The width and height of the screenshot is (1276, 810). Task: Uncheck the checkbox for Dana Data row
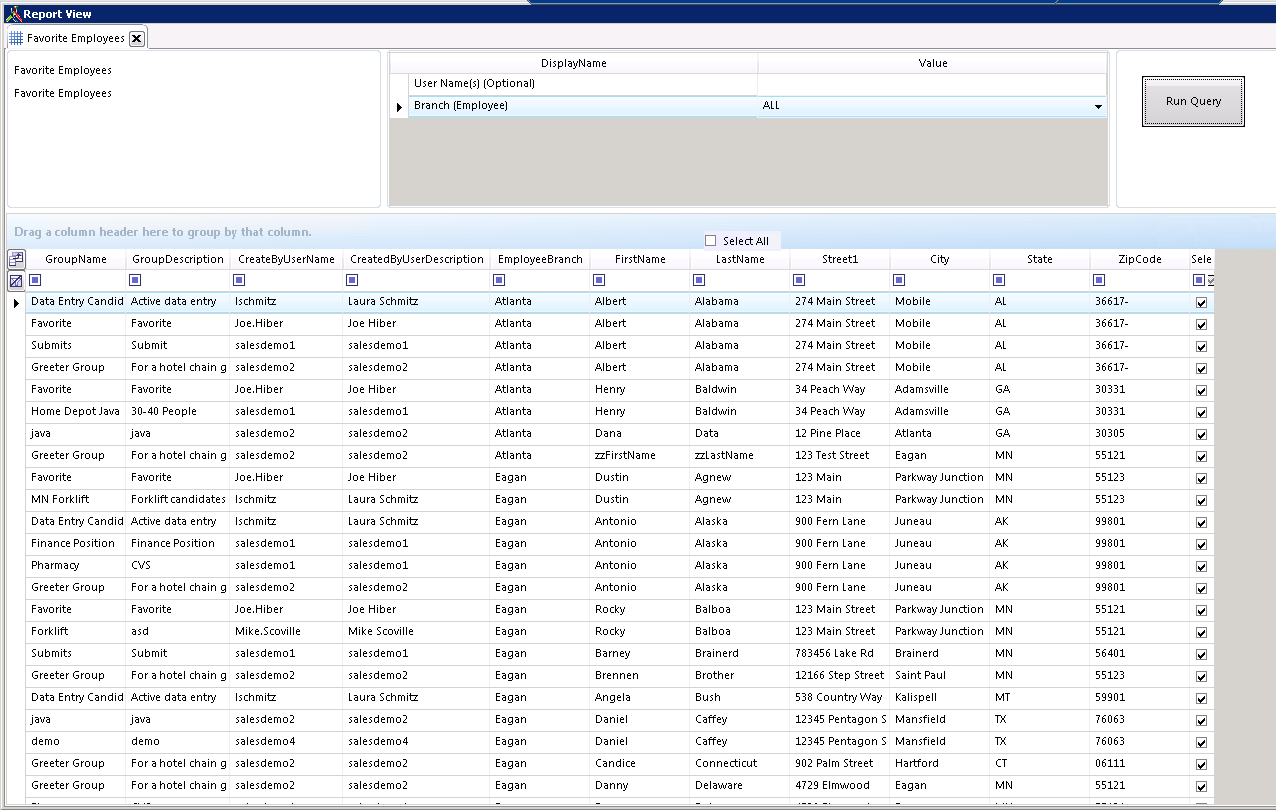(1201, 434)
